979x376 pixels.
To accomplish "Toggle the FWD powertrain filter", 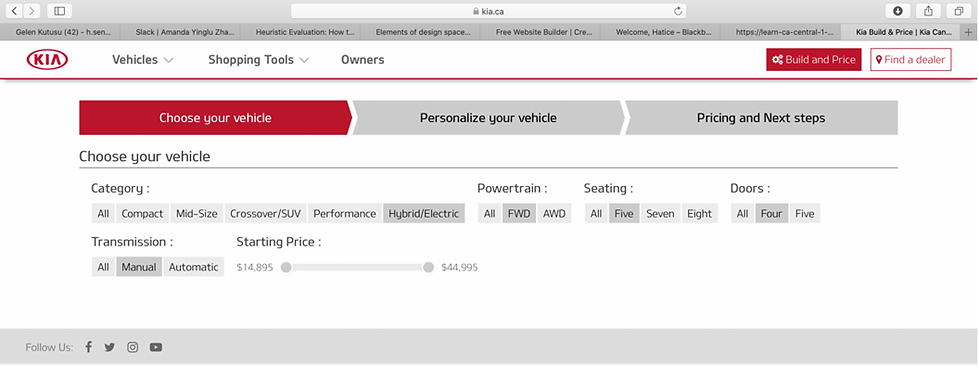I will coord(519,214).
